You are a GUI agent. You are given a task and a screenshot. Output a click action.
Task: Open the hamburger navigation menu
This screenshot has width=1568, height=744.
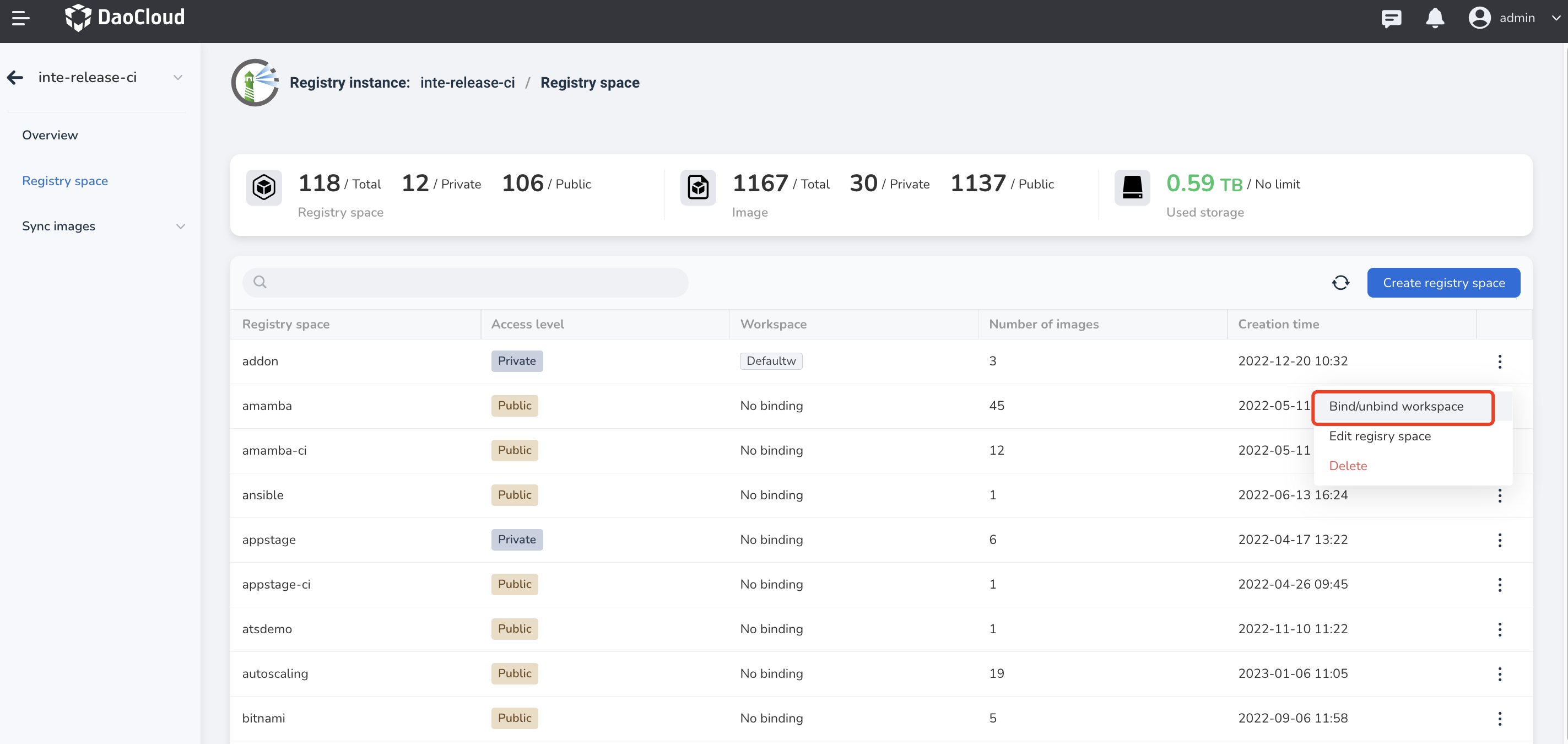tap(21, 18)
